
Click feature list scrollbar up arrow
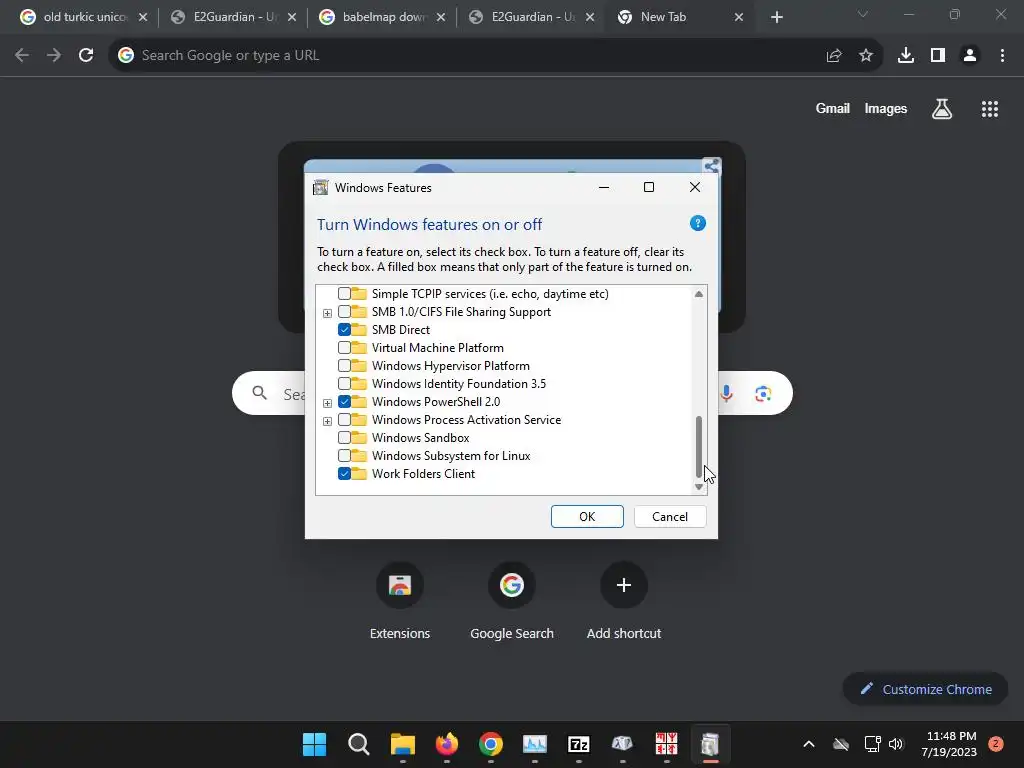click(x=699, y=294)
